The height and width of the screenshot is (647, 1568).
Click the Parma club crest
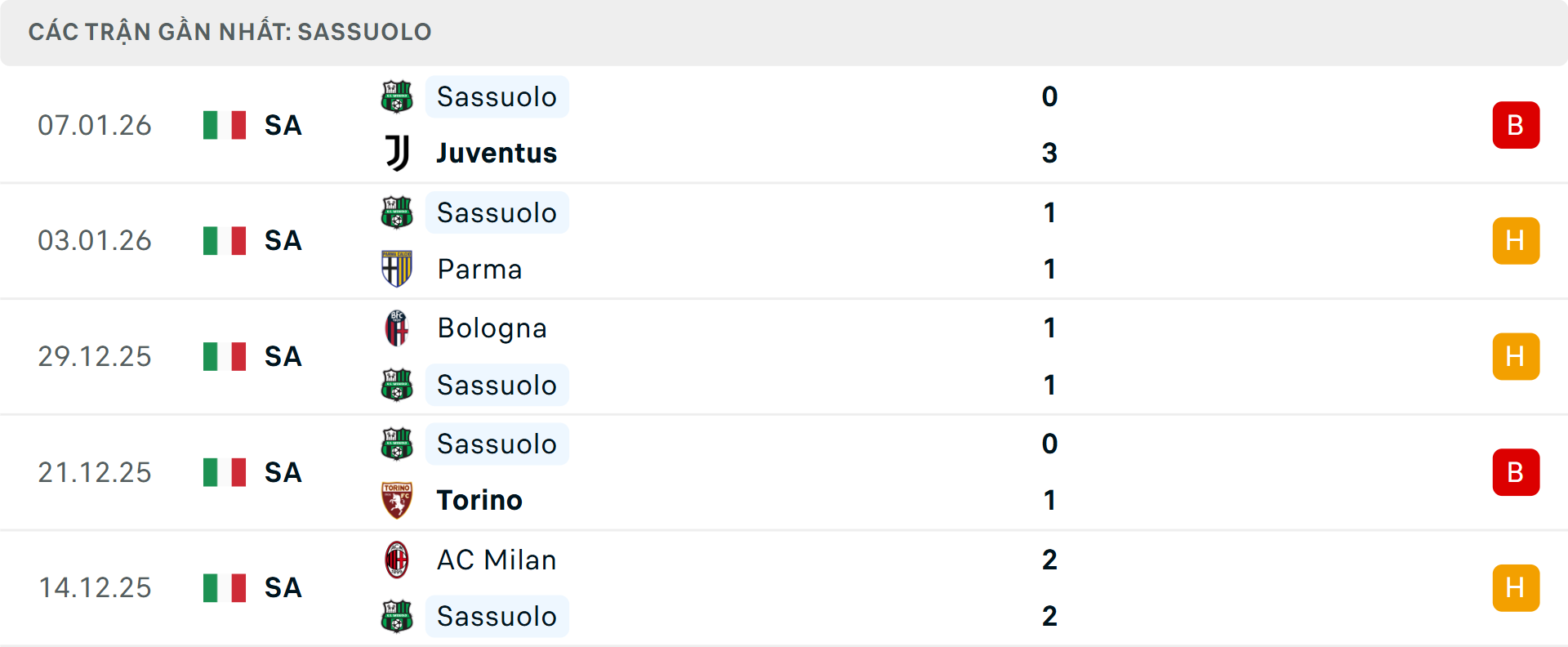click(397, 269)
